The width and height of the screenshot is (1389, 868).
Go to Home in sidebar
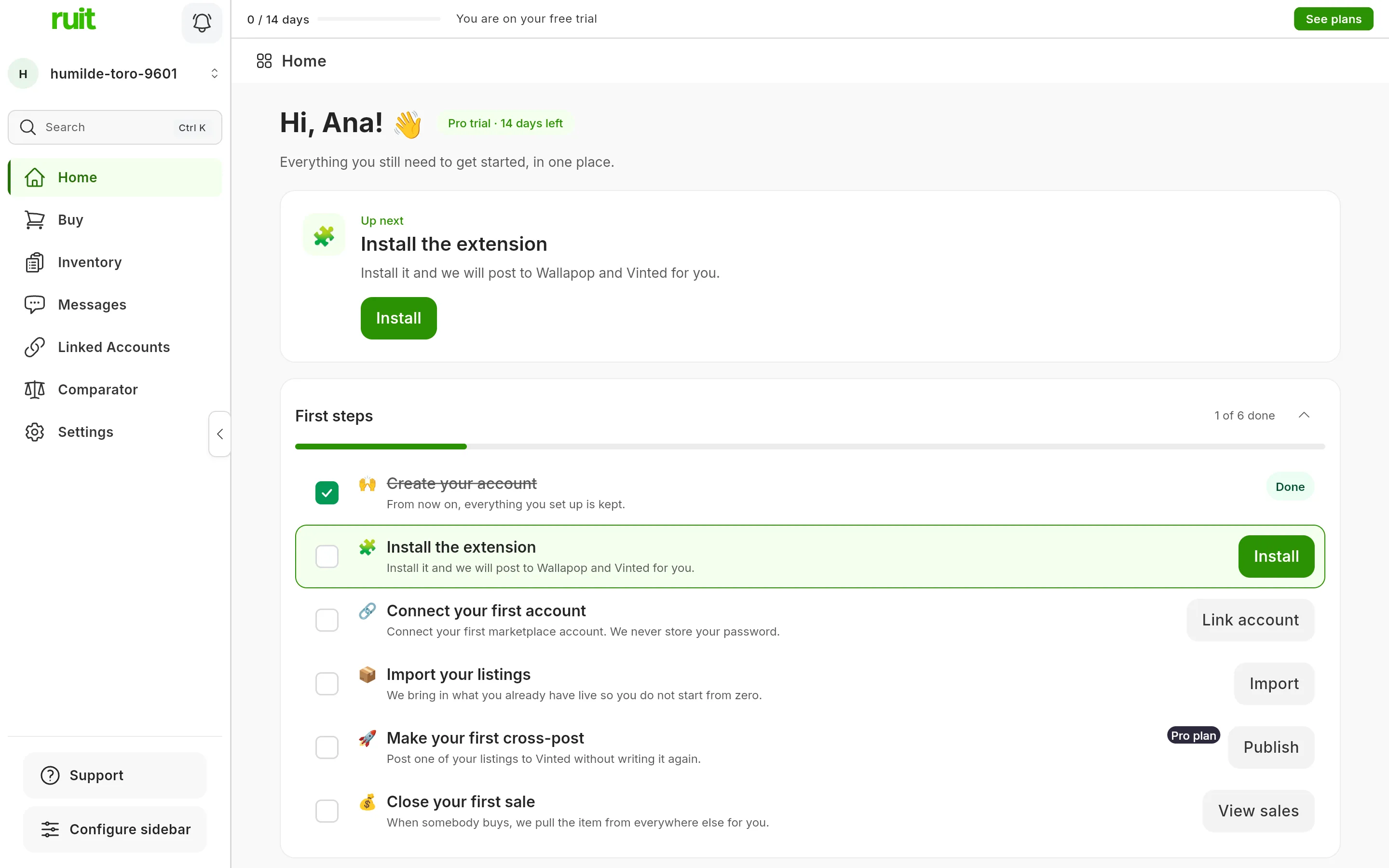click(x=115, y=177)
